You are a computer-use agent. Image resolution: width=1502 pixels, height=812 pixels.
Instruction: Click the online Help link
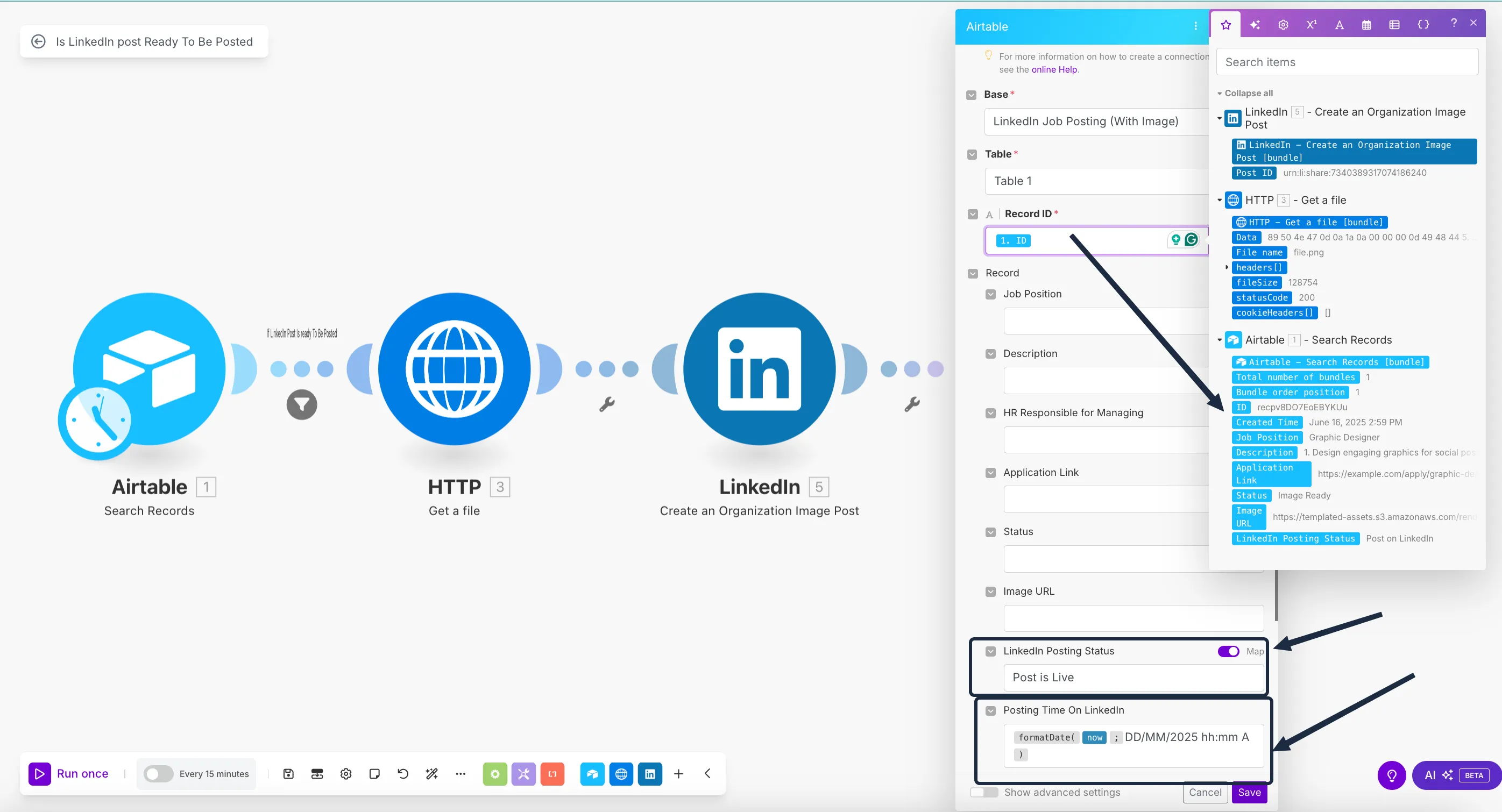pos(1054,69)
